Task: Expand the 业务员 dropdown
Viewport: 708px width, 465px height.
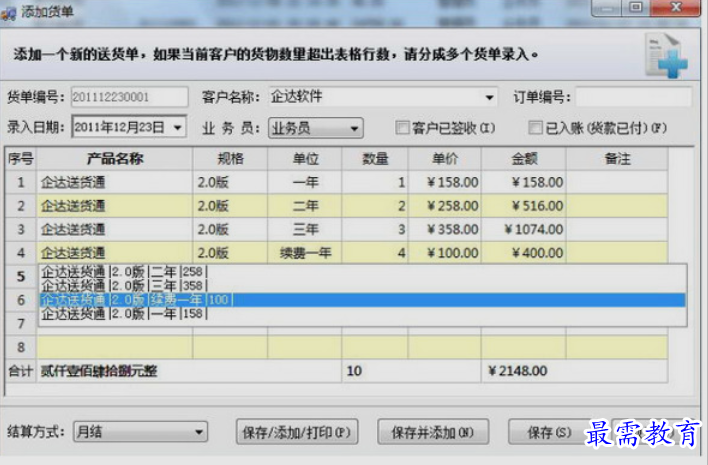Action: pyautogui.click(x=354, y=129)
